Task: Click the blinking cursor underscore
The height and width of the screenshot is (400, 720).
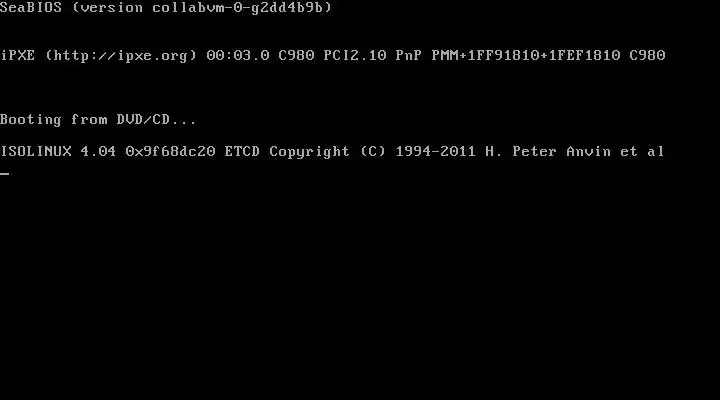Action: click(5, 174)
